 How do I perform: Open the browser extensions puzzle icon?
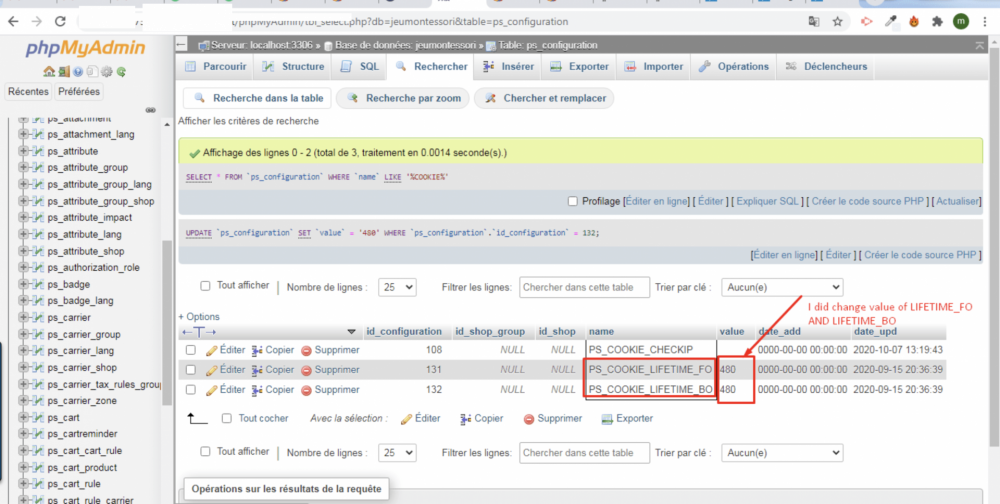pos(937,22)
